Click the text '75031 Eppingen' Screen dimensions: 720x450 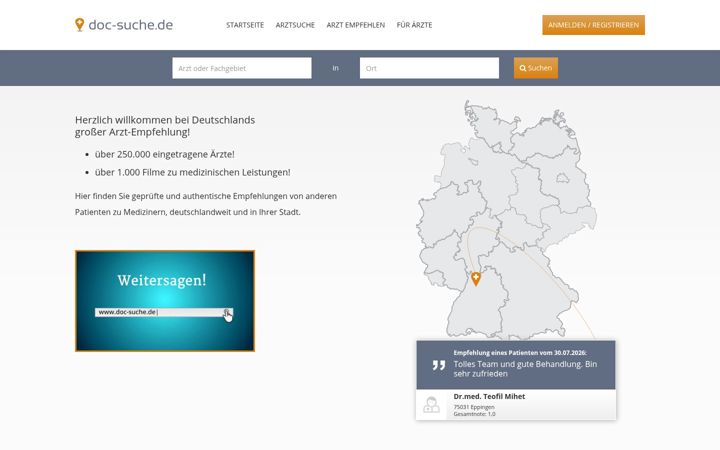[474, 407]
